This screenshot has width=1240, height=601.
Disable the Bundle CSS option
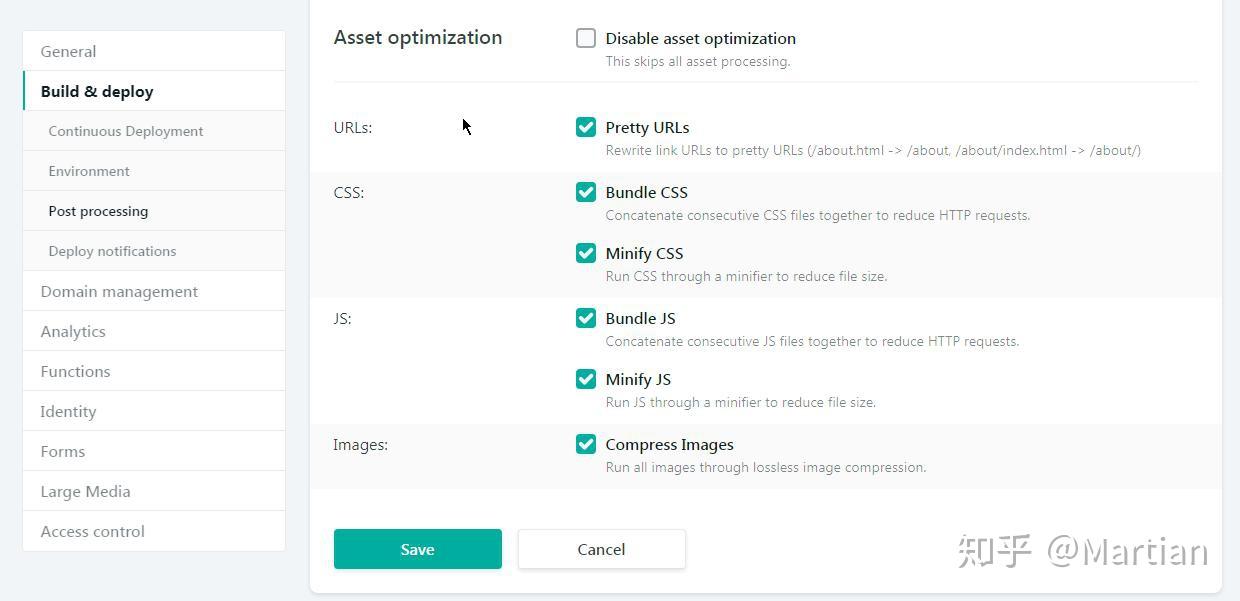coord(586,192)
